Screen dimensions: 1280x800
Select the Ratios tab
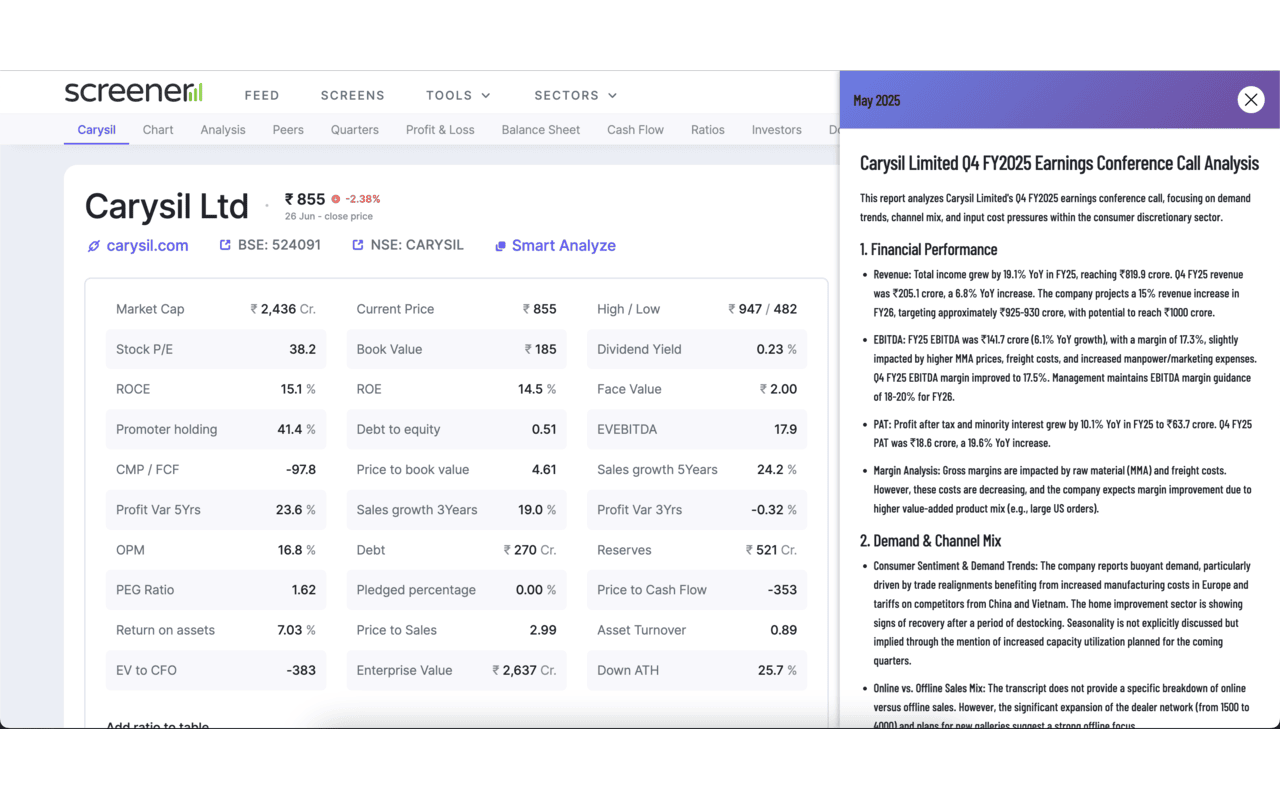708,129
